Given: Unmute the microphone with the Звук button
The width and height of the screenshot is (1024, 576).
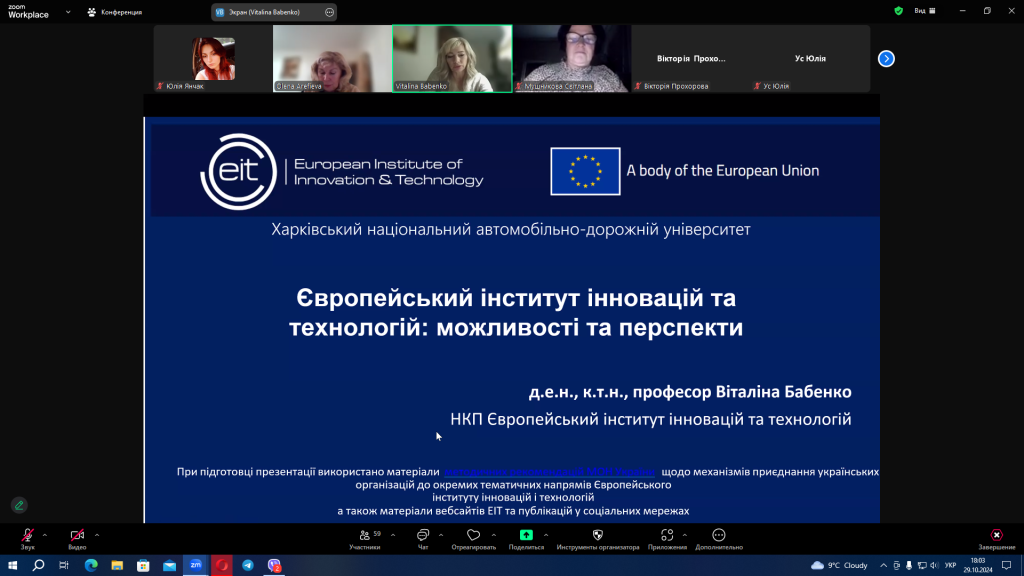Looking at the screenshot, I should [x=27, y=539].
